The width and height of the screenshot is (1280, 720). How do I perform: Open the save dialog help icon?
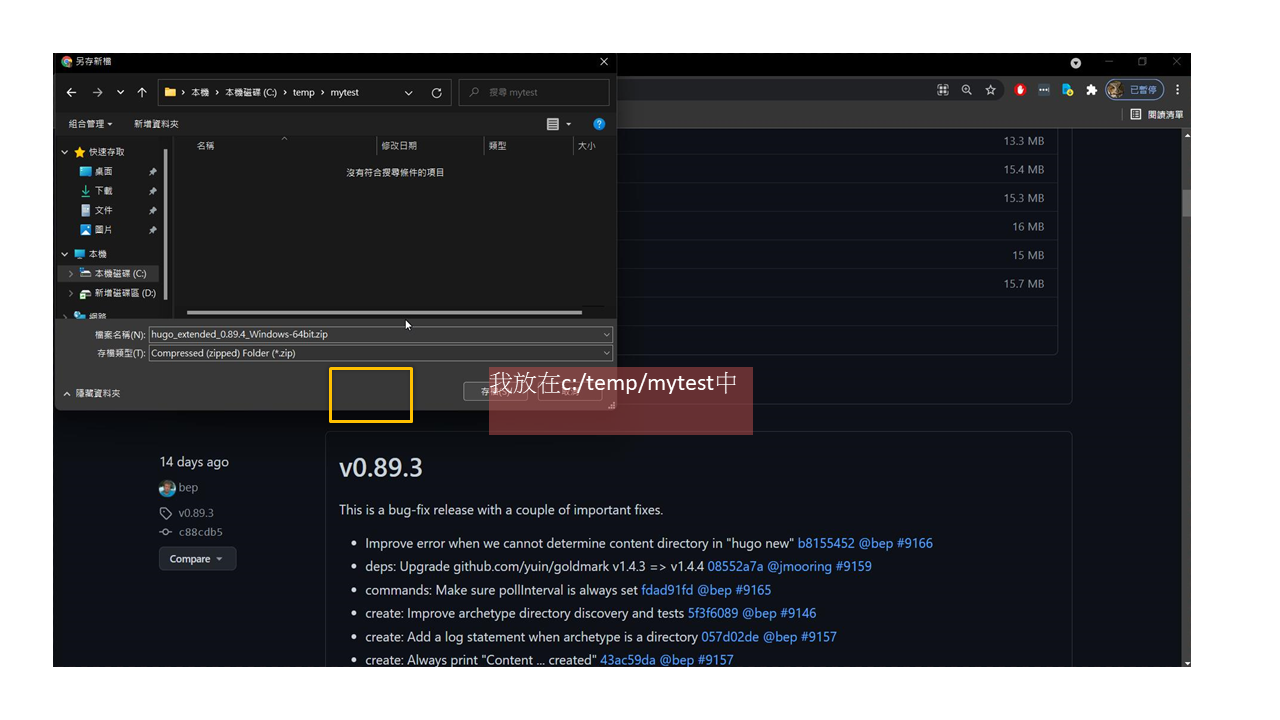pyautogui.click(x=599, y=124)
